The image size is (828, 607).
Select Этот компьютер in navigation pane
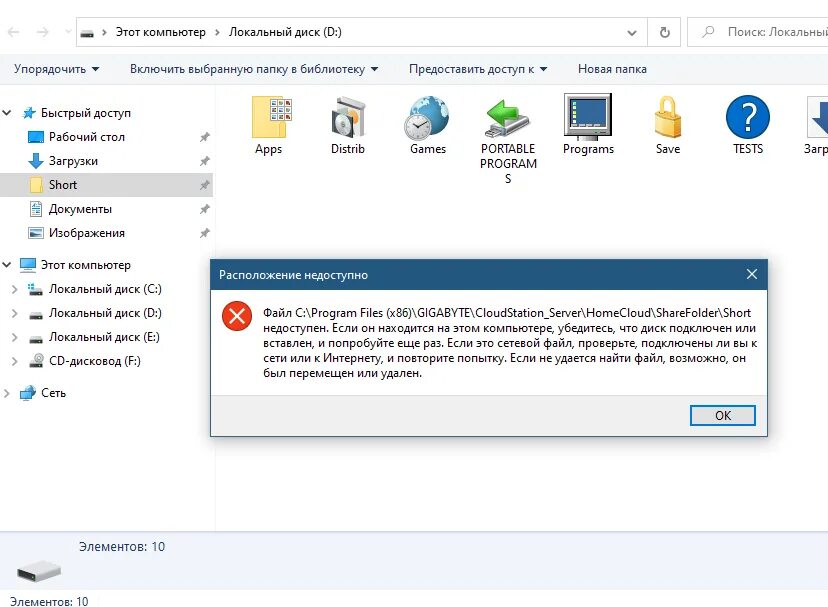pyautogui.click(x=86, y=265)
